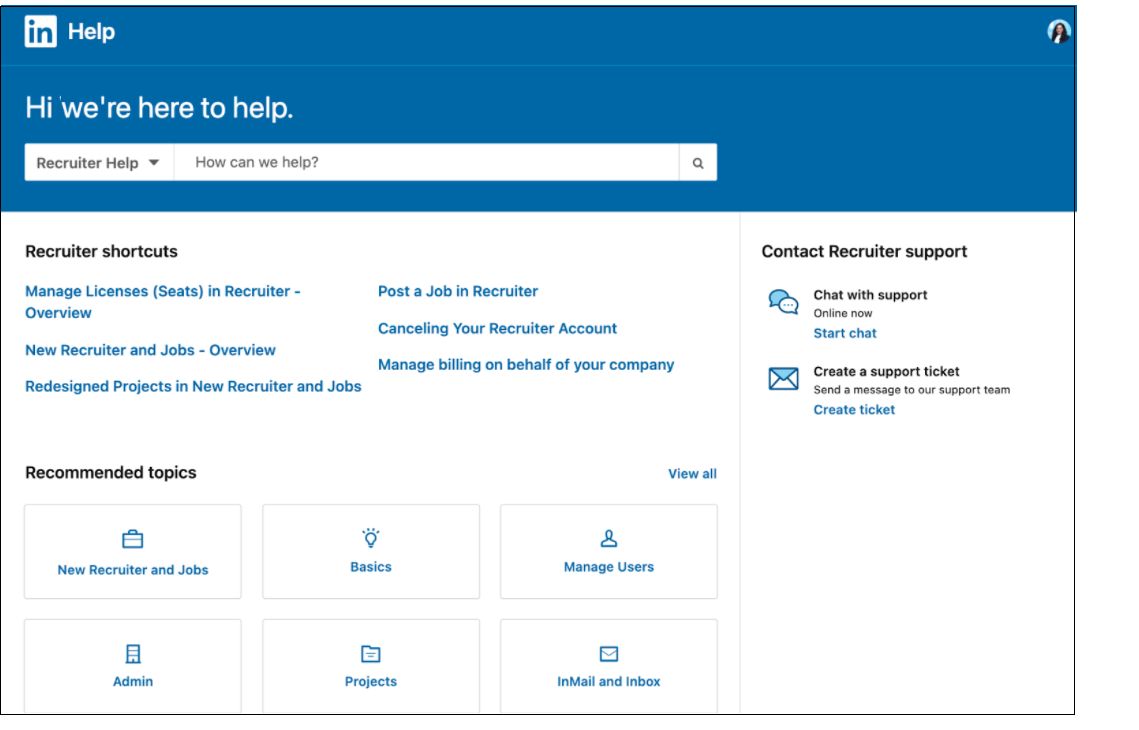The height and width of the screenshot is (730, 1139).
Task: Click the Online now status text
Action: pos(843,313)
